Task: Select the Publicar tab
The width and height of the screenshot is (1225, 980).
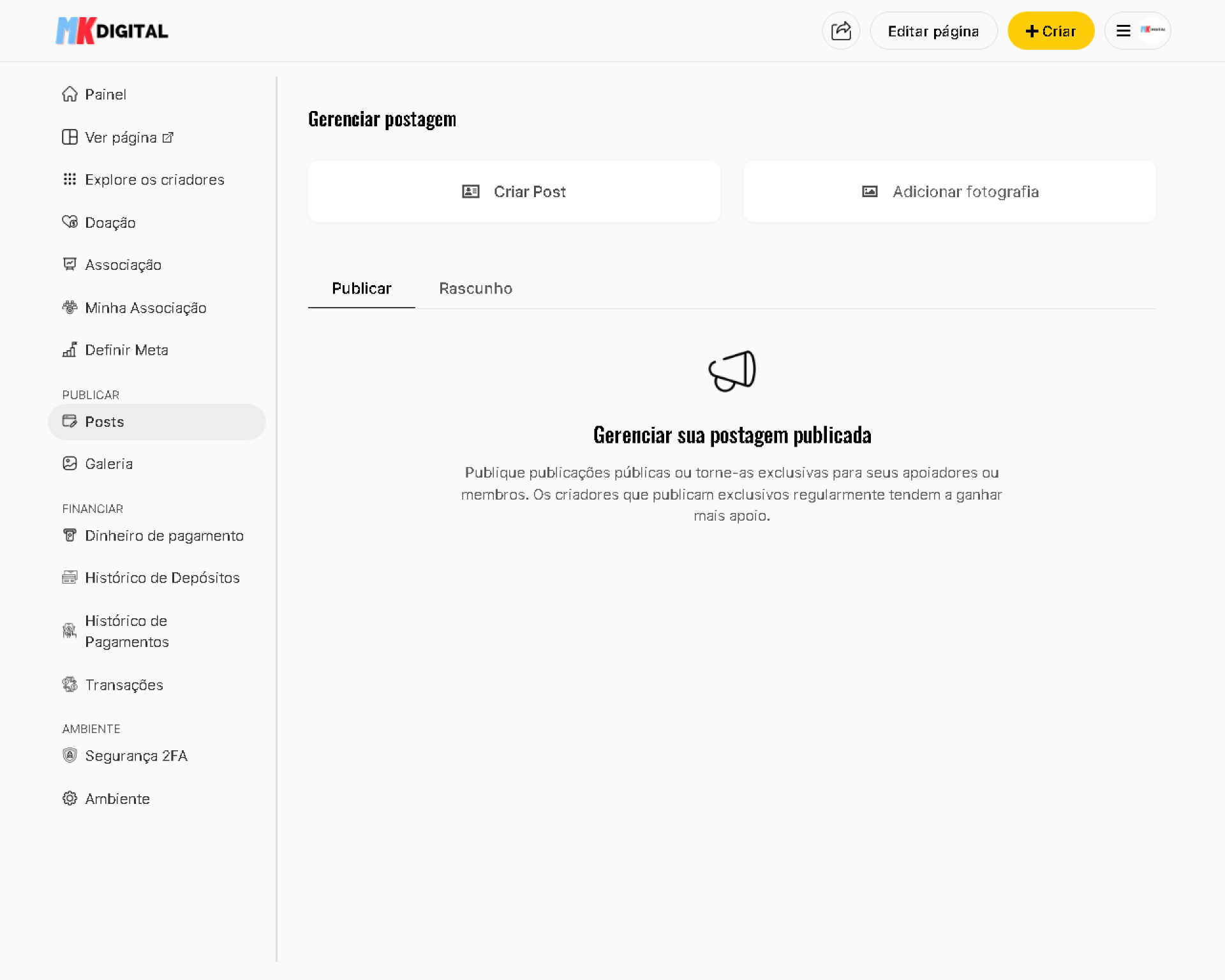Action: point(361,288)
